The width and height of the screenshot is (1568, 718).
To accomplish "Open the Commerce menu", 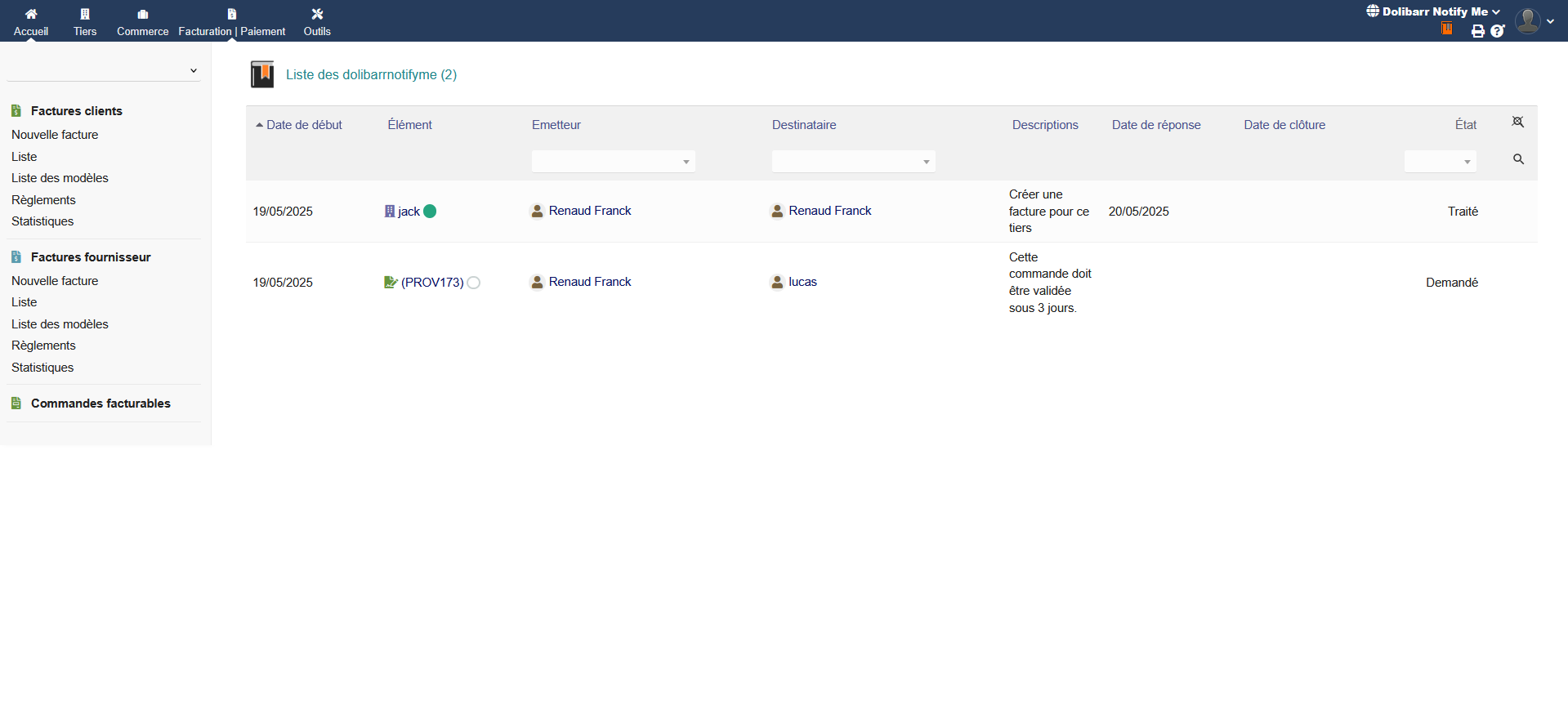I will coord(142,21).
